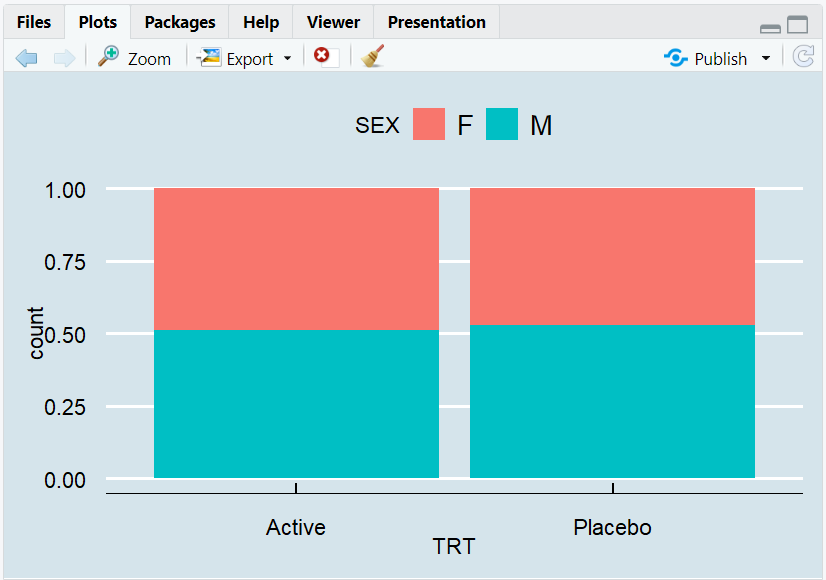Refresh the plot display
Screen dimensions: 826x580
coord(803,57)
